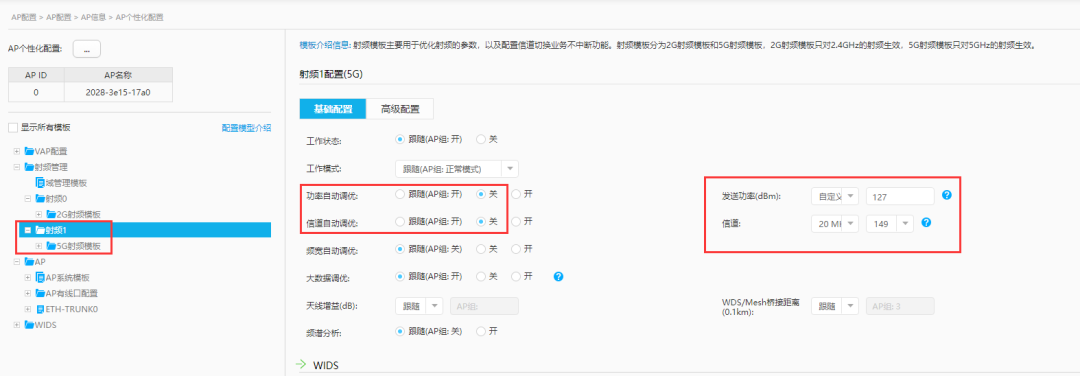Expand the 2G射频模板 tree node

pyautogui.click(x=39, y=215)
